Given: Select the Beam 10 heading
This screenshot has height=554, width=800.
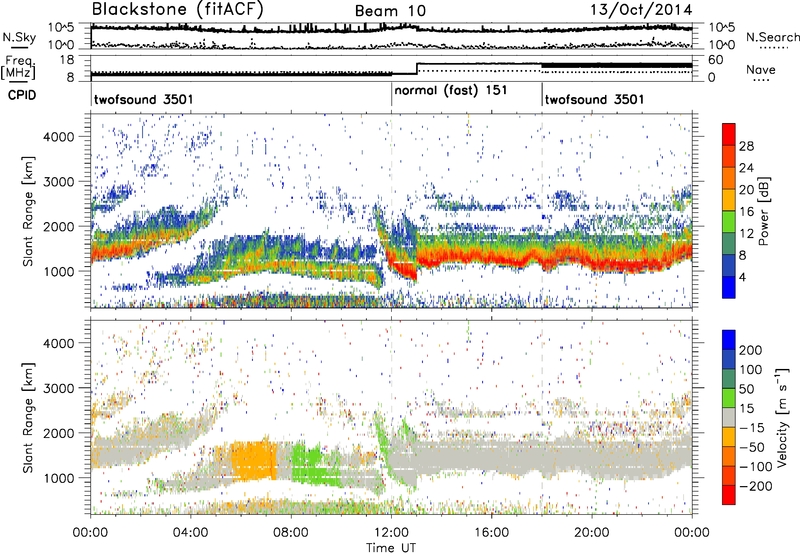Looking at the screenshot, I should pos(390,11).
